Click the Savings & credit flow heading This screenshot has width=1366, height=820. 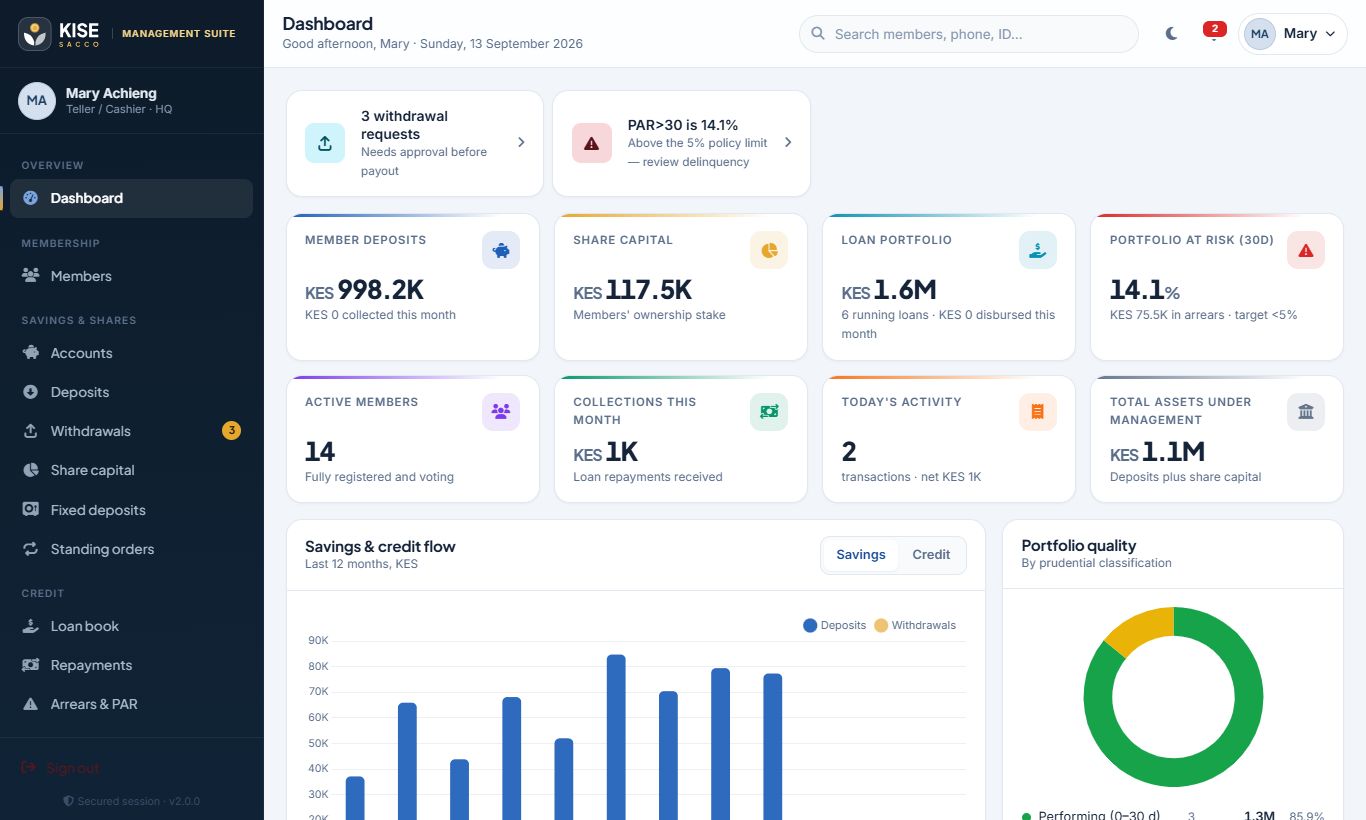[380, 546]
